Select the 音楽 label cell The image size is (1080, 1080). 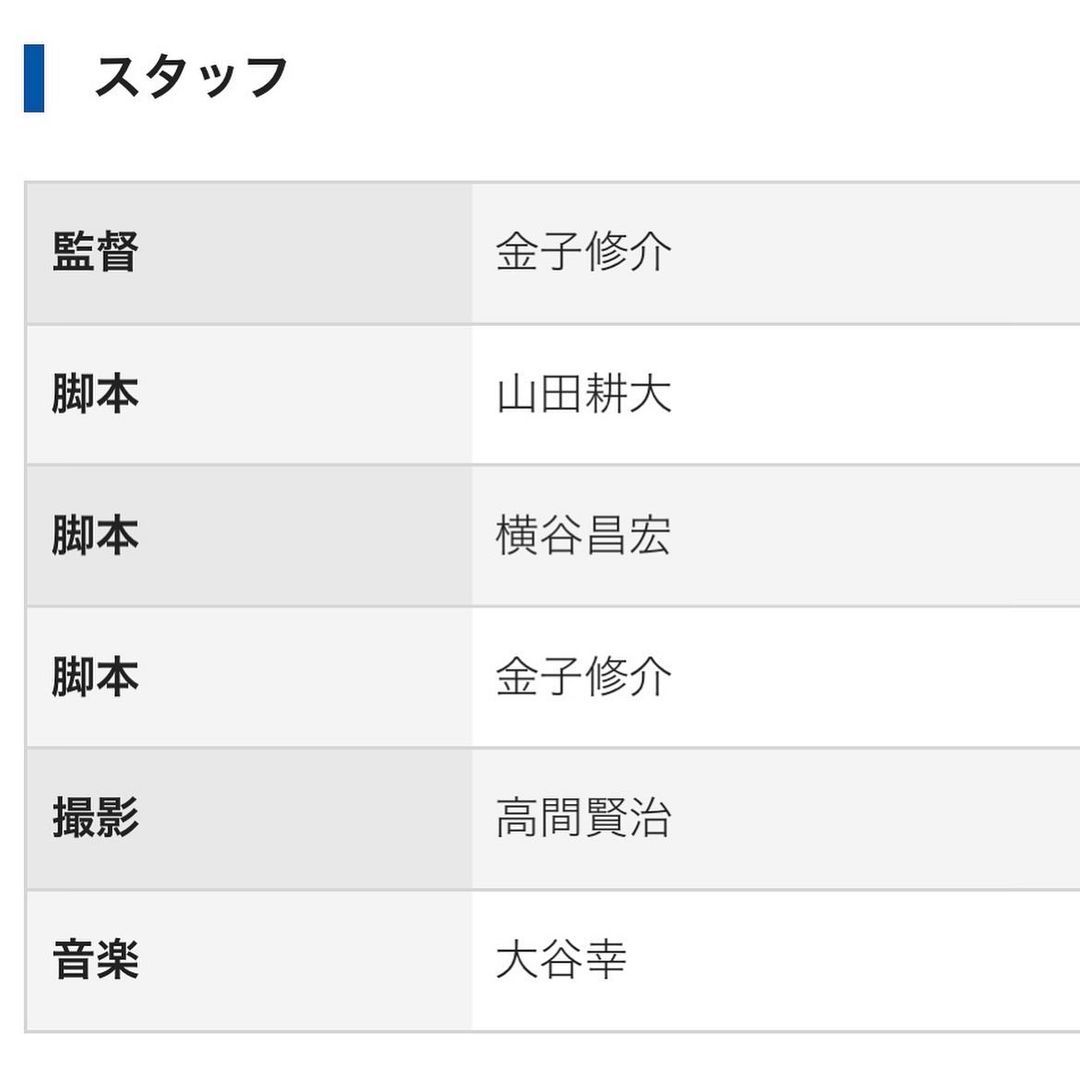tap(95, 961)
